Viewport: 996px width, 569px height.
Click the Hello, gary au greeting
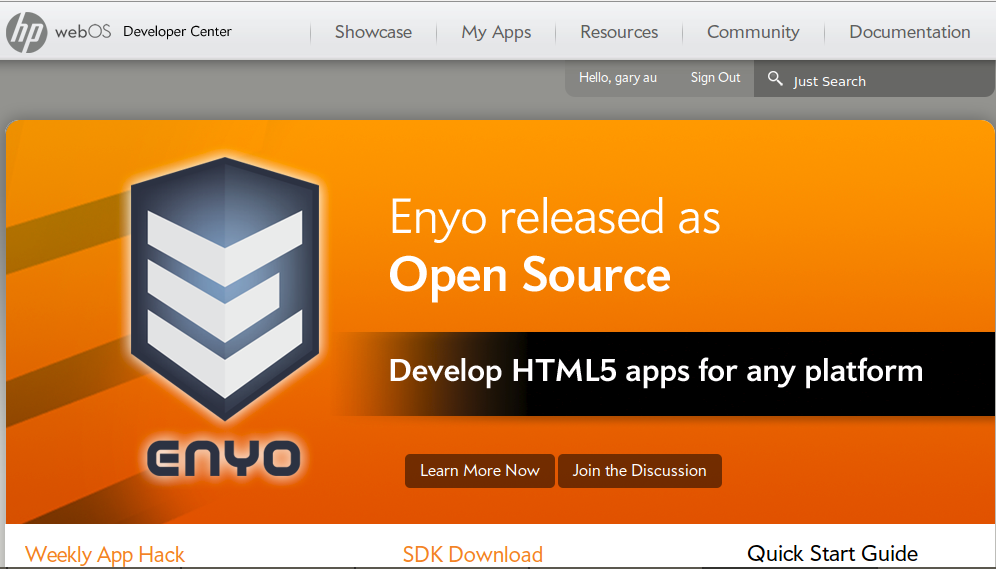pos(617,77)
